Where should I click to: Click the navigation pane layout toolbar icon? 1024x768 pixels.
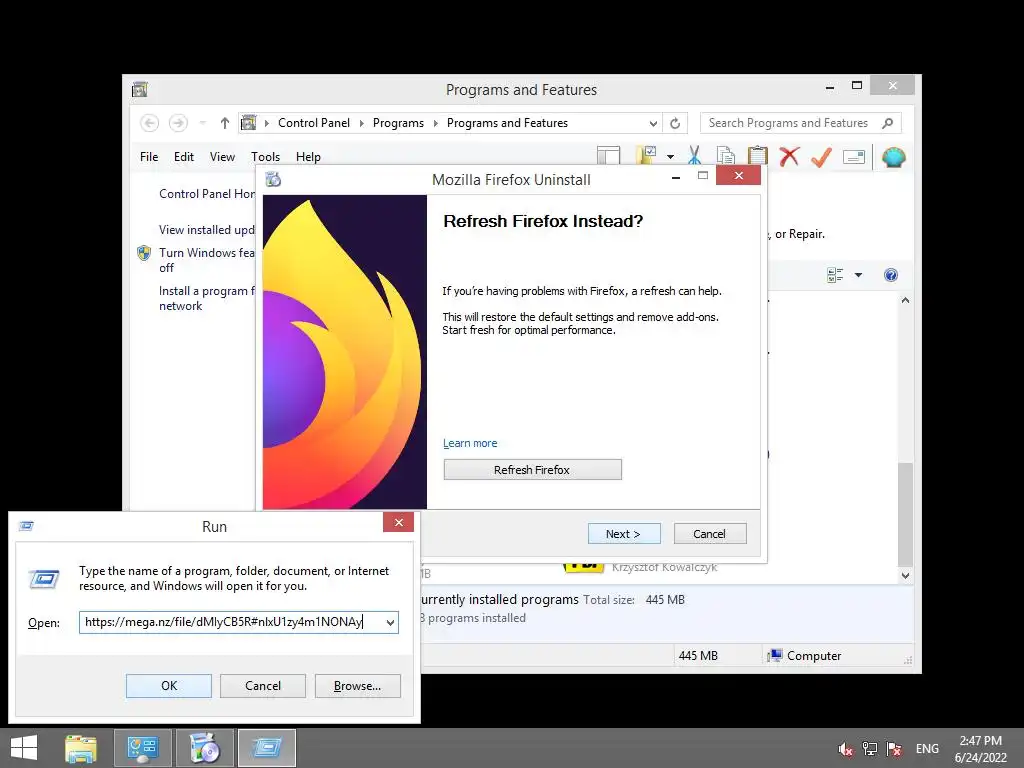pos(608,156)
